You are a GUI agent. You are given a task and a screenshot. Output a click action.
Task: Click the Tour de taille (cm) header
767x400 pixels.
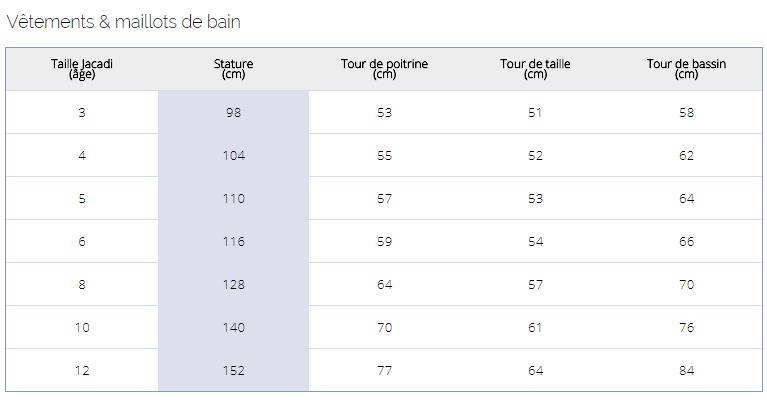tap(535, 68)
